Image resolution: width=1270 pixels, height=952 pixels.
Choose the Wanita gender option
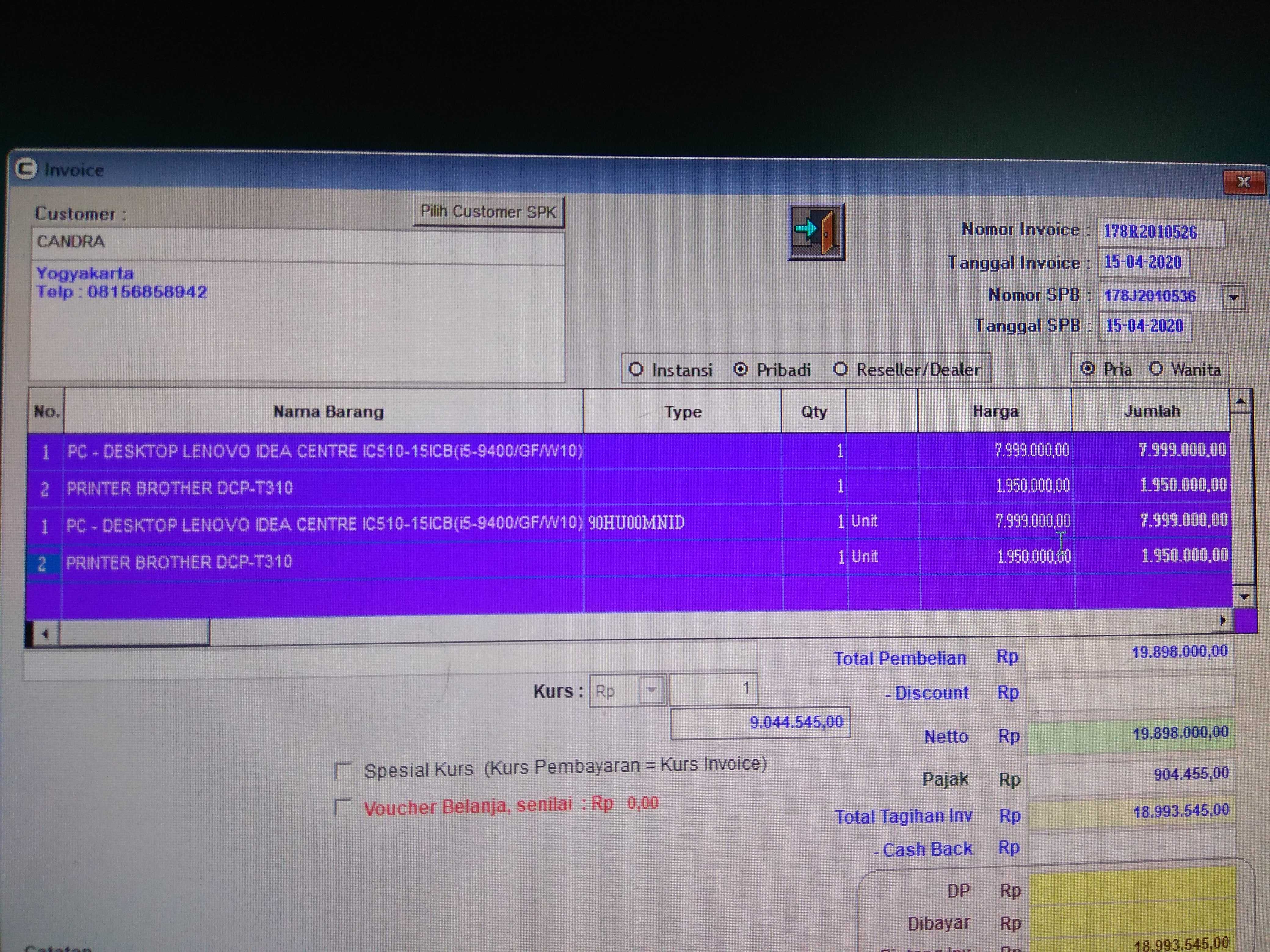1157,368
